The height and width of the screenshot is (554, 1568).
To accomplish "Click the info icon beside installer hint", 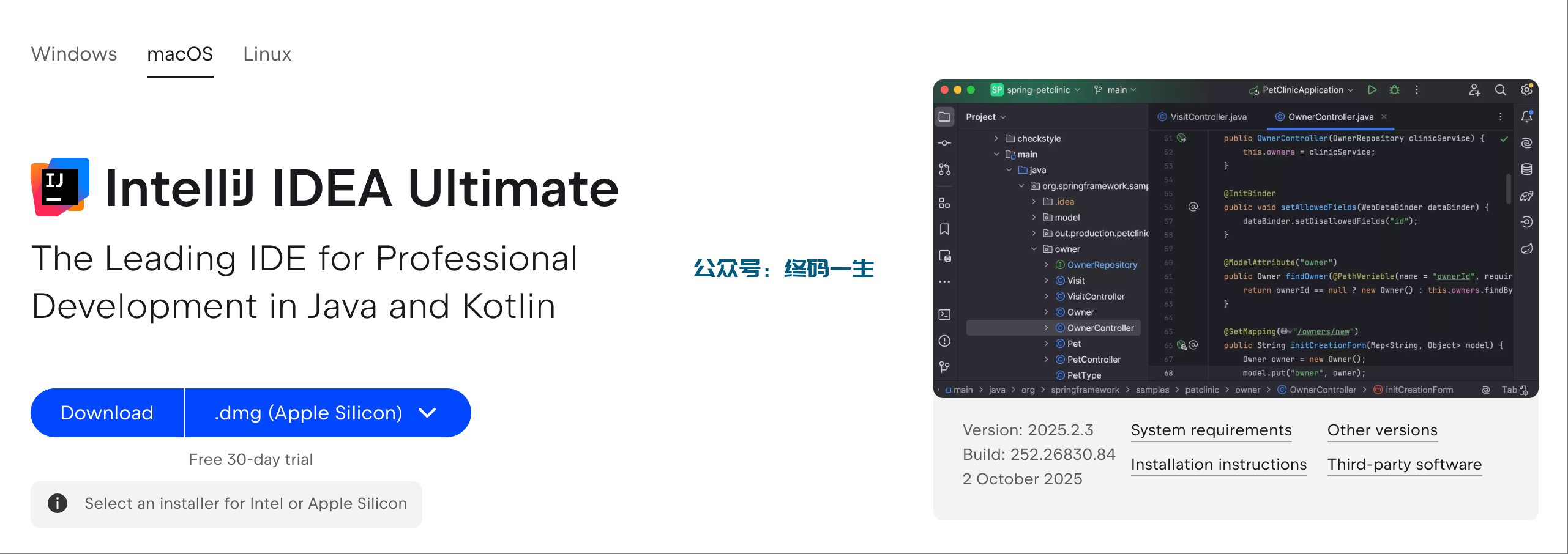I will 58,503.
